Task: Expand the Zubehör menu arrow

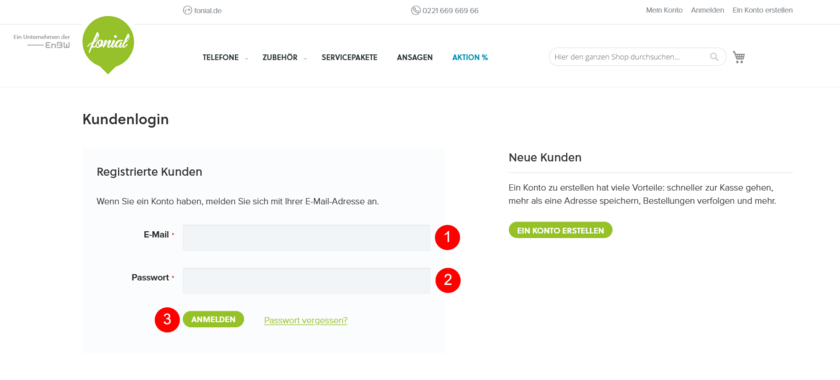Action: coord(305,58)
